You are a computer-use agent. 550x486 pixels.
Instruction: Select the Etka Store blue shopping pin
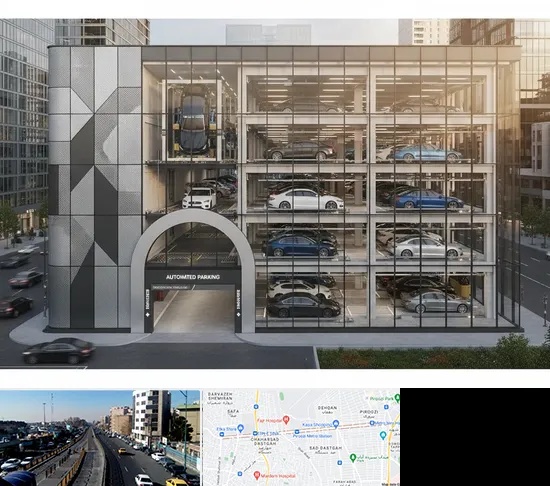pyautogui.click(x=240, y=428)
